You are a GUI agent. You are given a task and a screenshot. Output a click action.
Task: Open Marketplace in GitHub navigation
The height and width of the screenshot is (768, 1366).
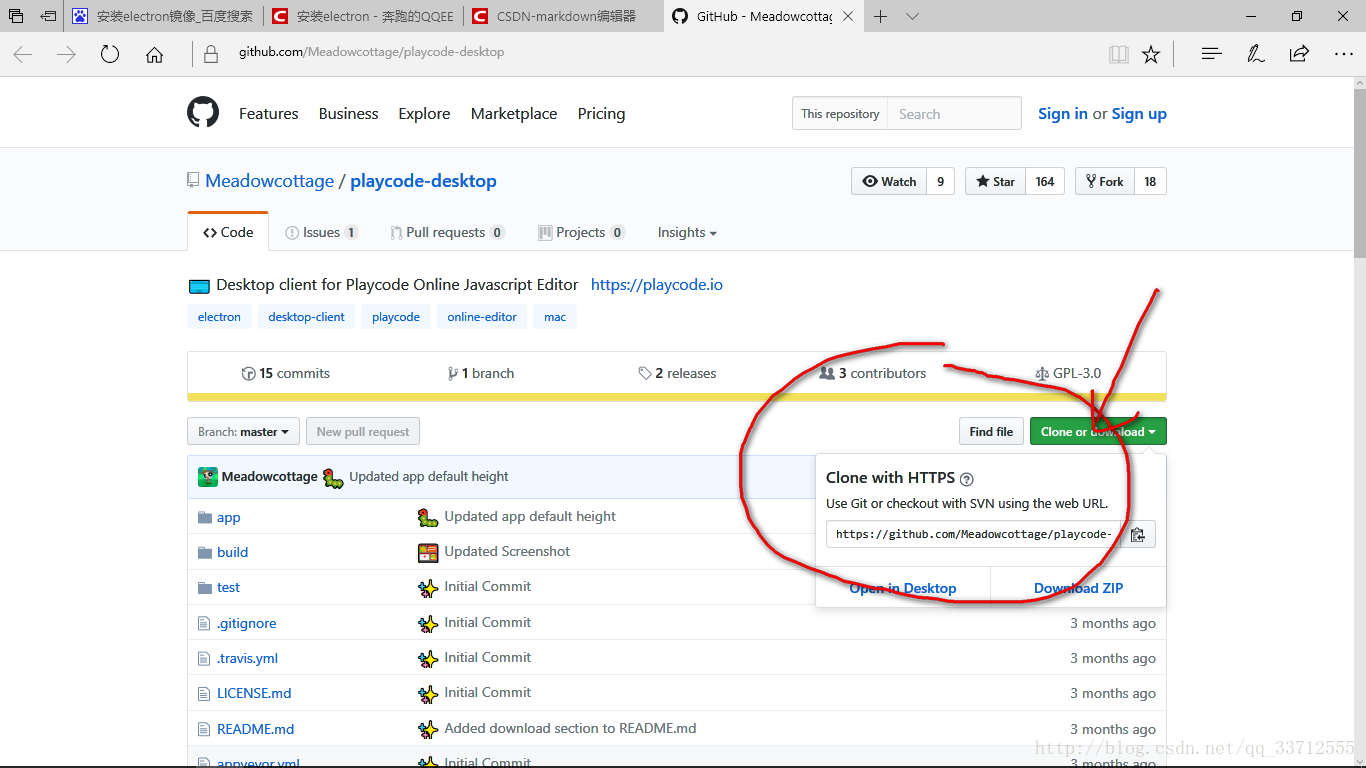[x=514, y=114]
